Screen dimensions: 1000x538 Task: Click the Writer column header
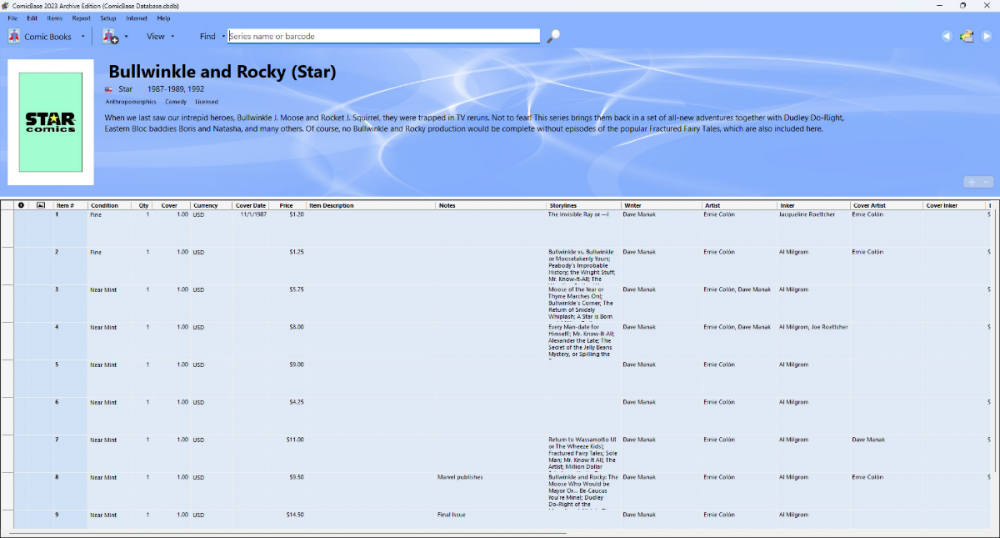661,205
